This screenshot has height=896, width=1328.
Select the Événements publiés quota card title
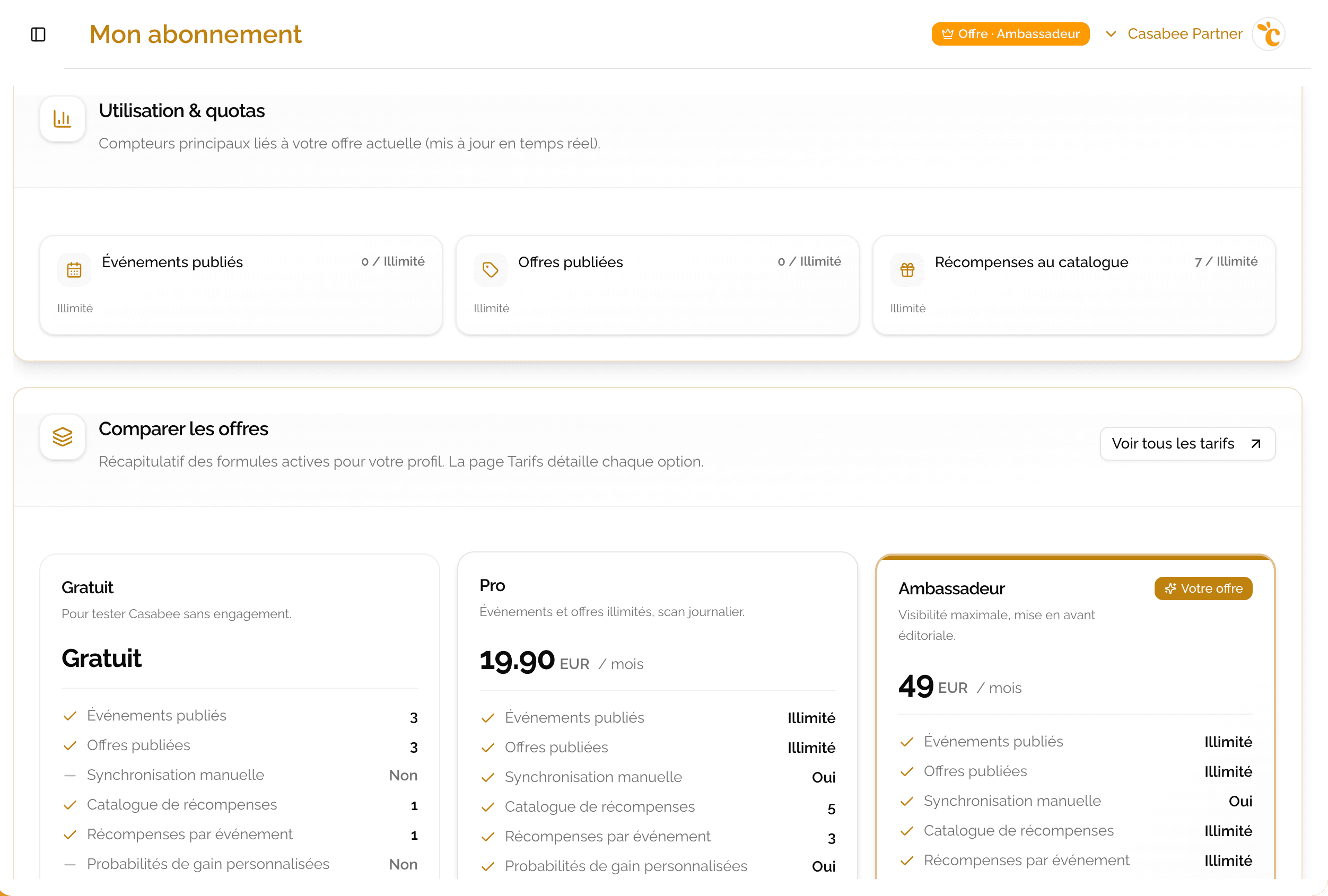tap(172, 262)
